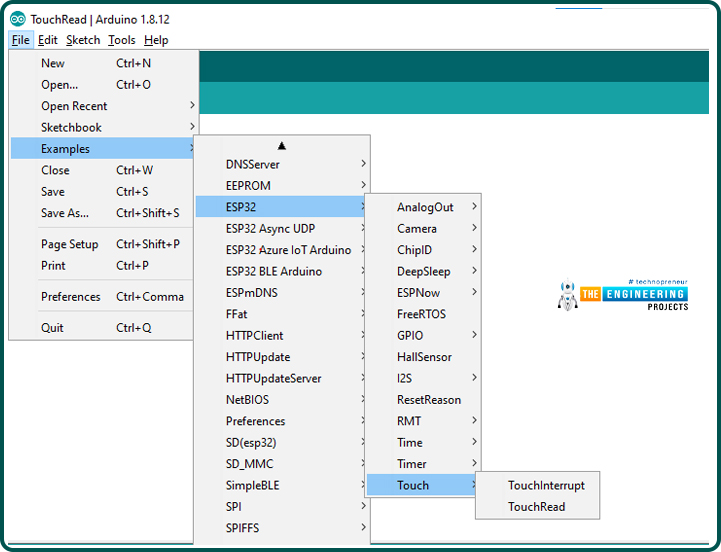Click Quit in the File menu

[52, 328]
